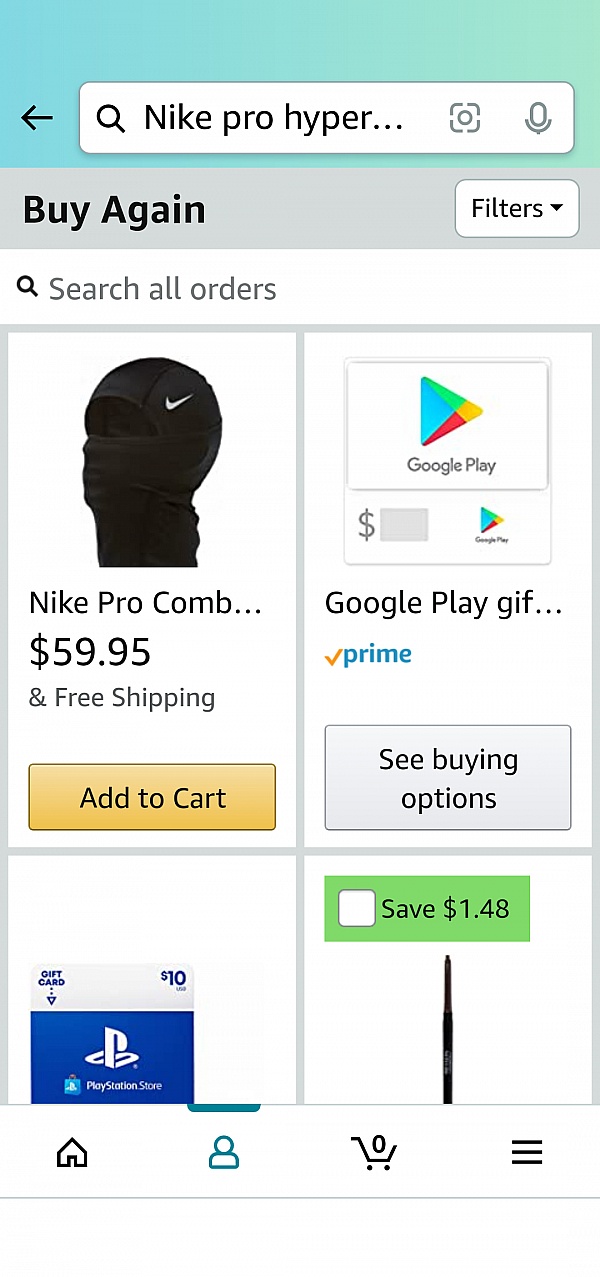This screenshot has height=1277, width=600.
Task: Tap the back arrow icon
Action: tap(37, 118)
